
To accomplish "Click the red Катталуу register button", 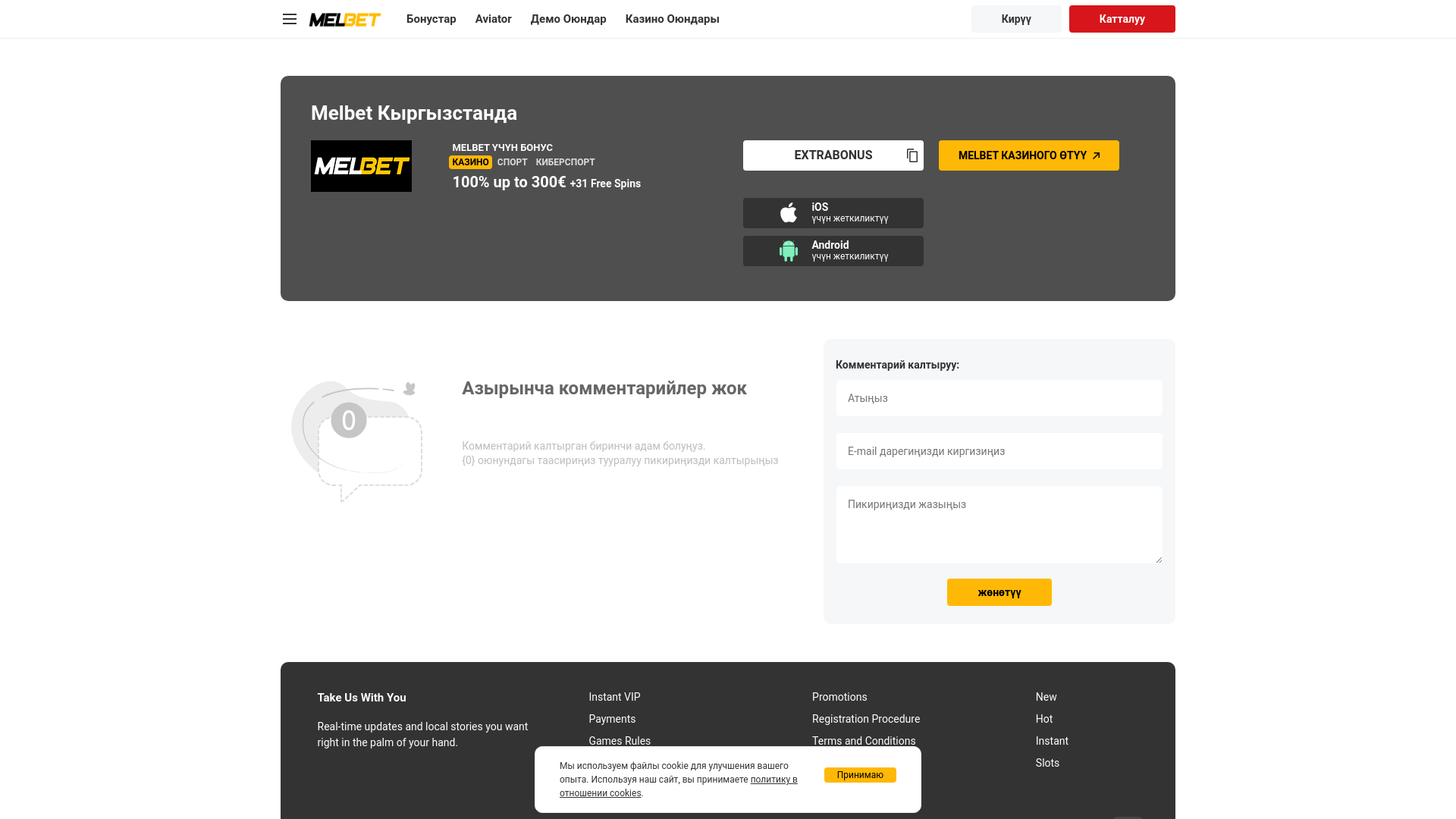I will (x=1122, y=19).
